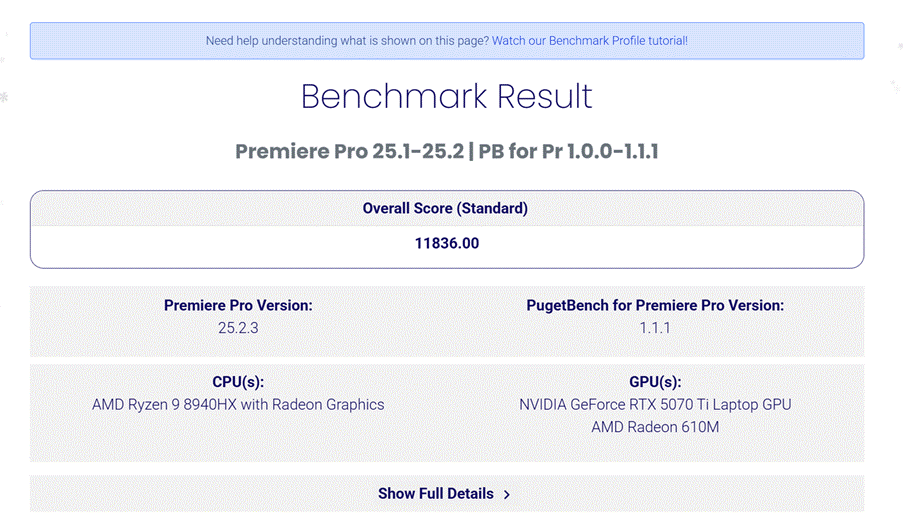Click the 11836.00 overall score value
Image resolution: width=903 pixels, height=530 pixels.
pos(446,243)
